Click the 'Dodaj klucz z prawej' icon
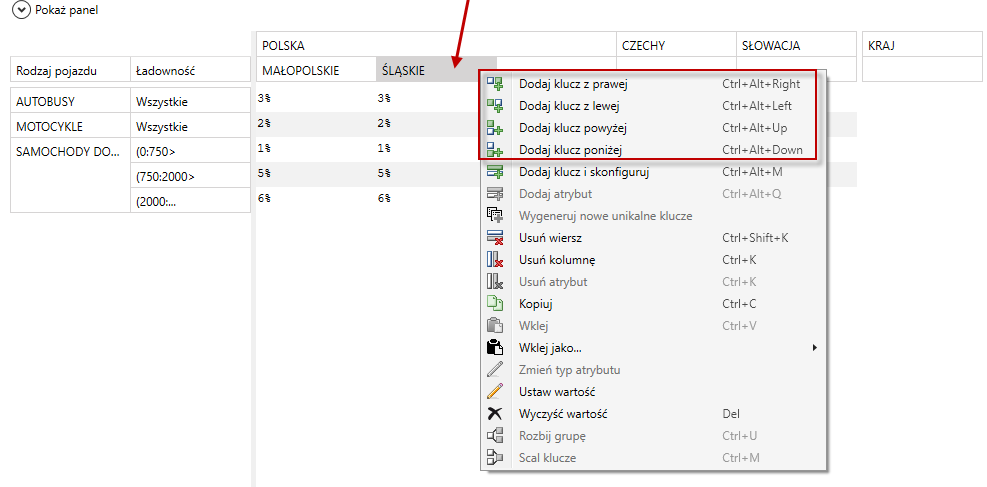987x487 pixels. 495,84
